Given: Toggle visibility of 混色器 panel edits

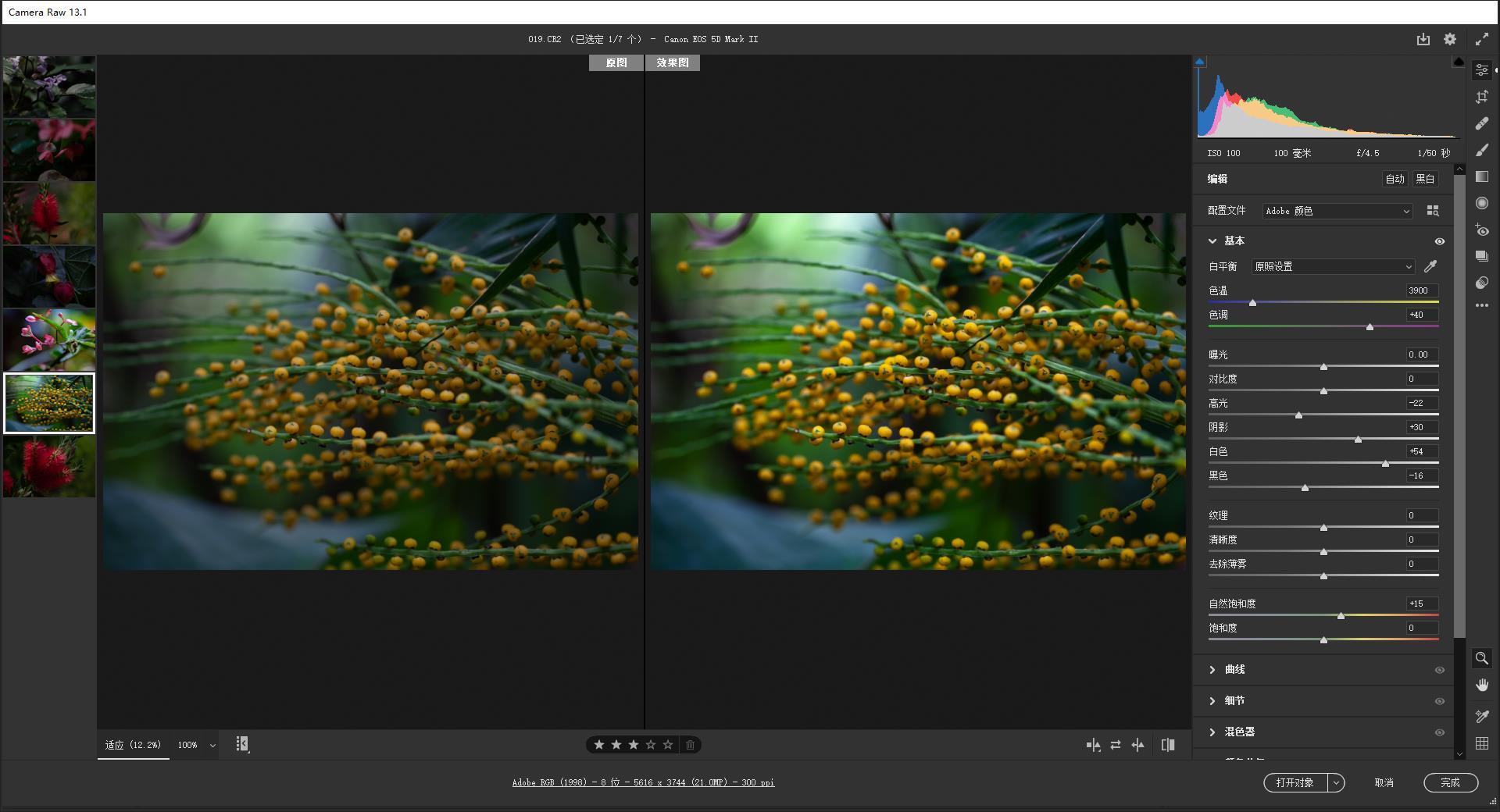Looking at the screenshot, I should coord(1439,732).
